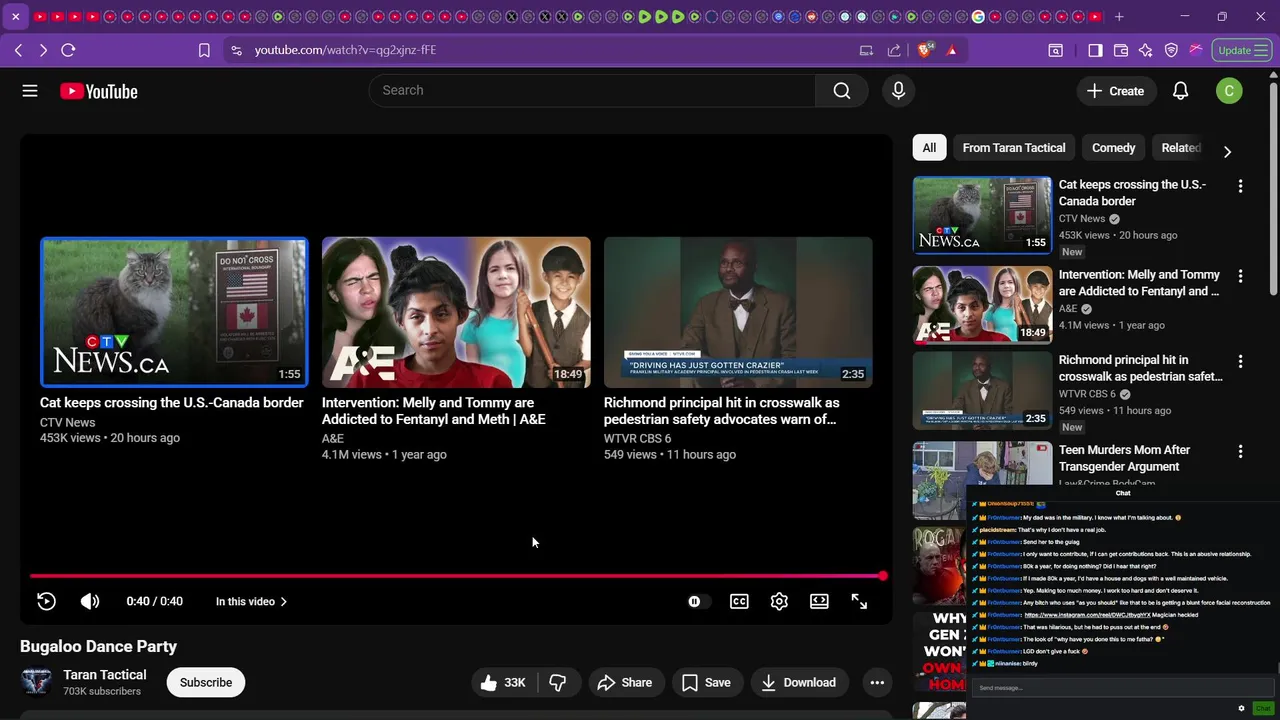This screenshot has width=1280, height=720.
Task: Select the Comedy filter chip
Action: click(1113, 148)
